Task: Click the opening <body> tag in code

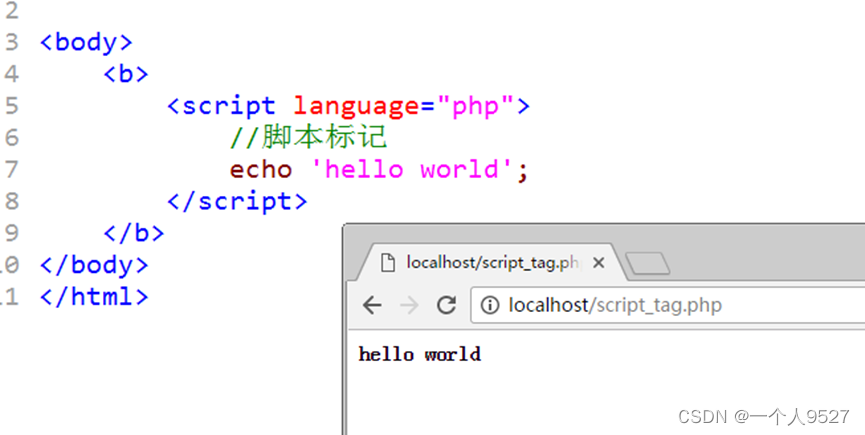Action: 86,42
